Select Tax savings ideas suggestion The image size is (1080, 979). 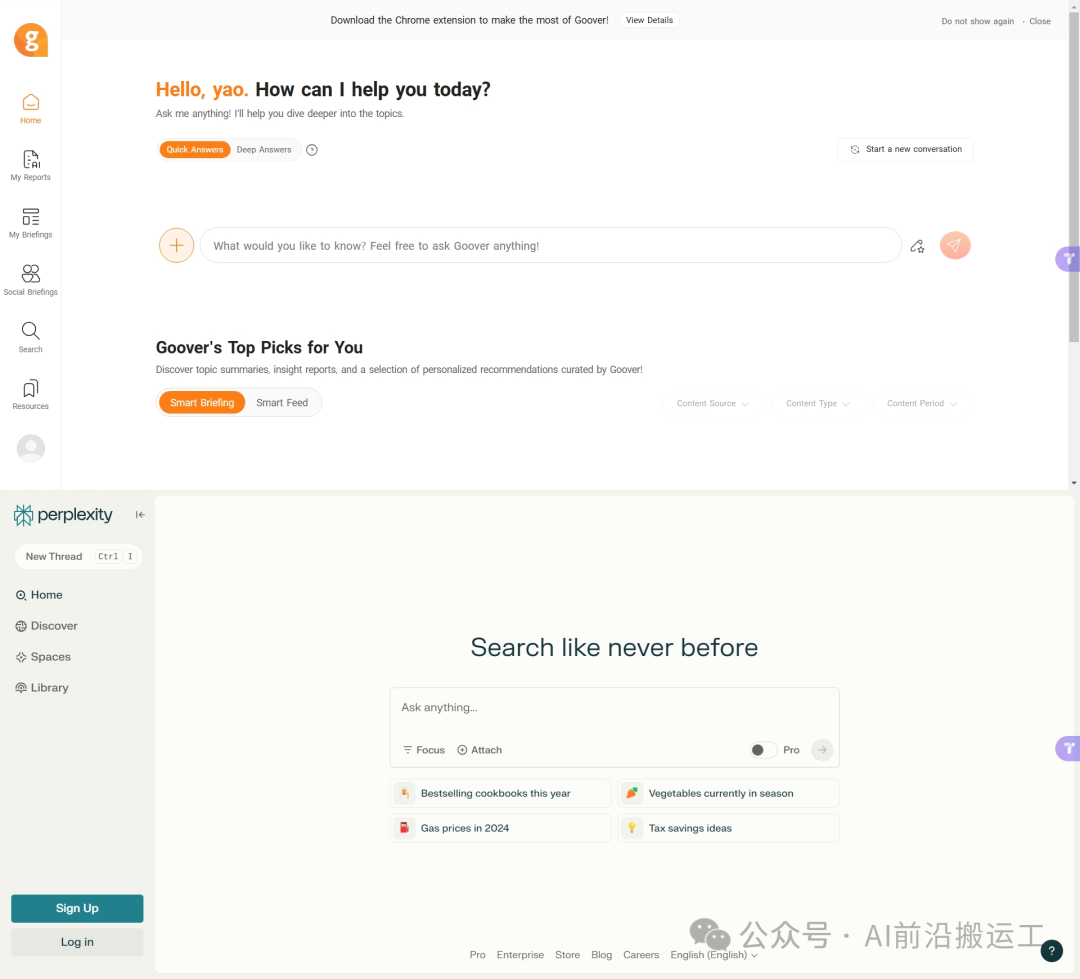click(x=729, y=828)
